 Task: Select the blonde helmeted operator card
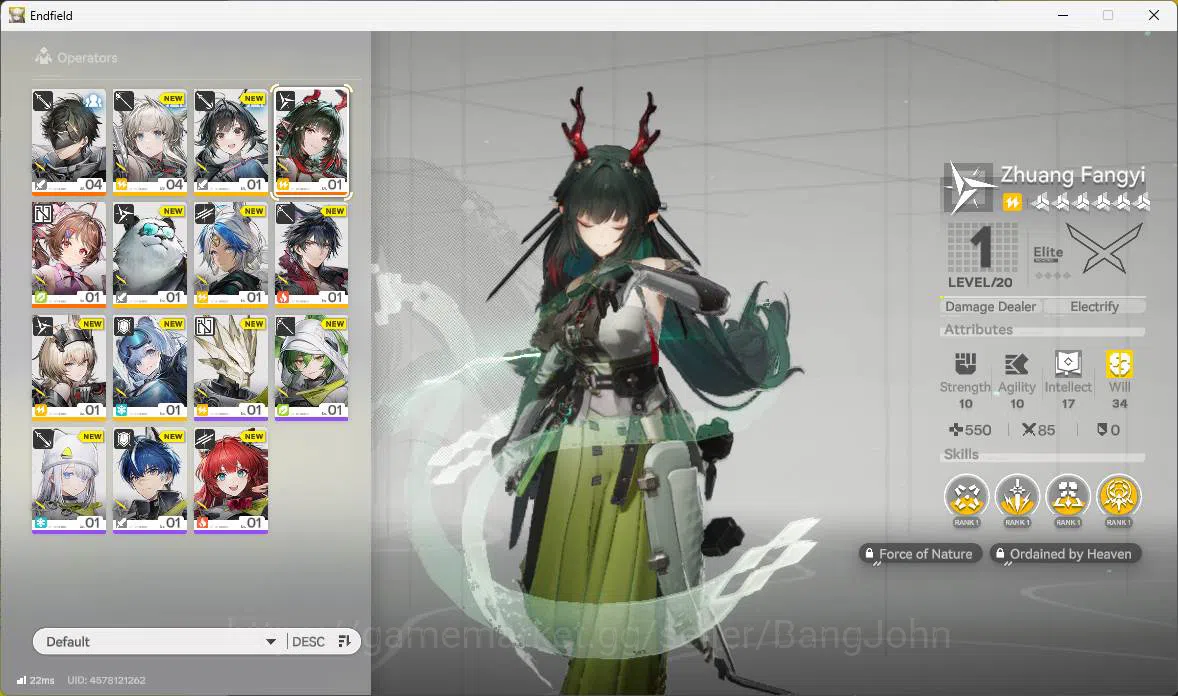(x=69, y=368)
